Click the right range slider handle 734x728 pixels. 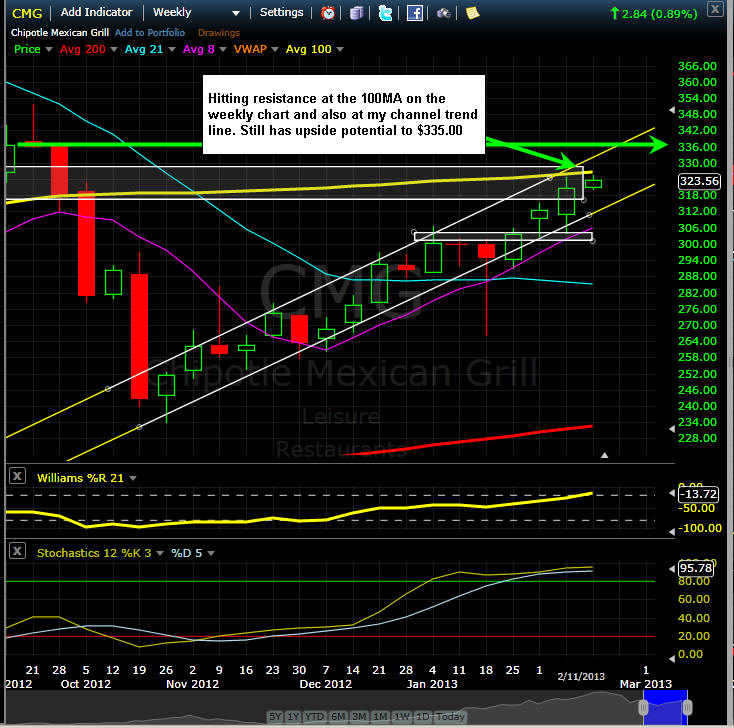687,707
